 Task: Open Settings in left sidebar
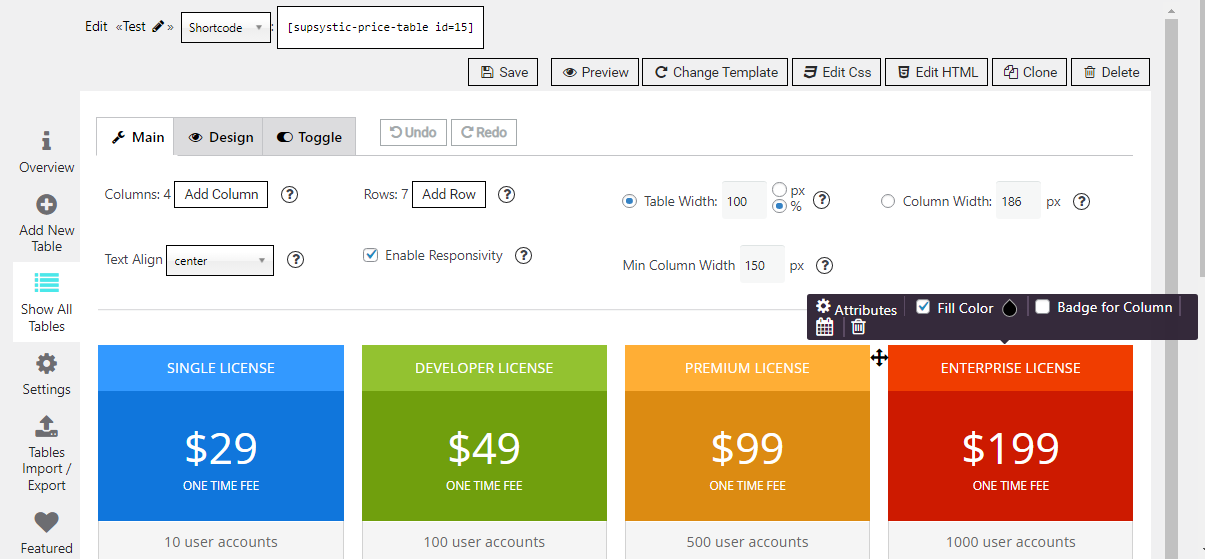tap(46, 374)
